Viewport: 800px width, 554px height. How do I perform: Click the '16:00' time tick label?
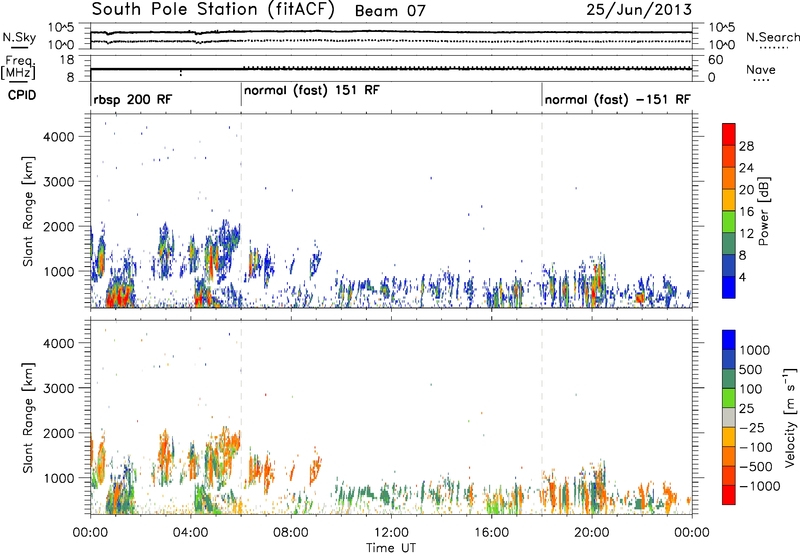point(491,533)
